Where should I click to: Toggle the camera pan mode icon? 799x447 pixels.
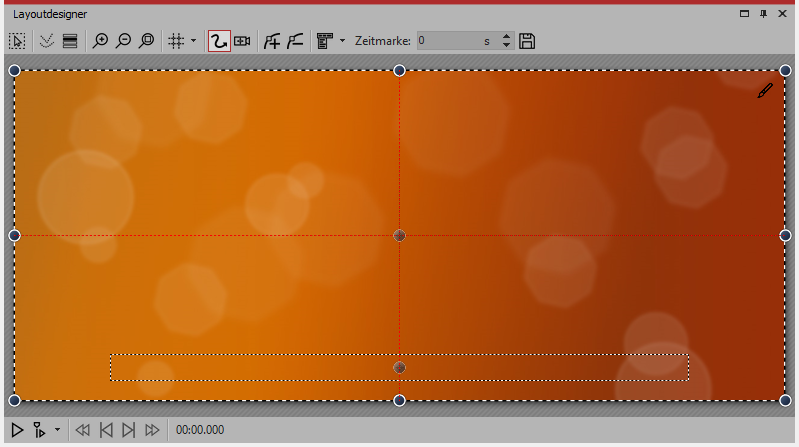coord(241,41)
